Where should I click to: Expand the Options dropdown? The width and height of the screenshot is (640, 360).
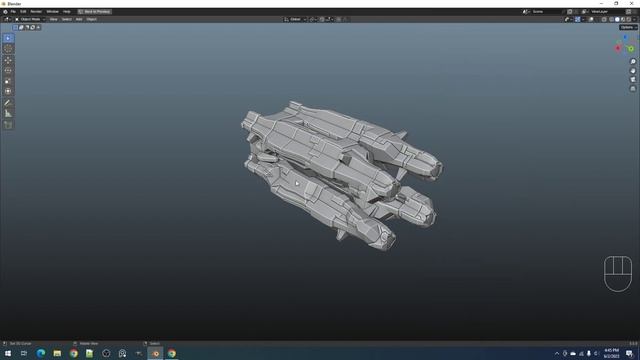click(x=628, y=27)
